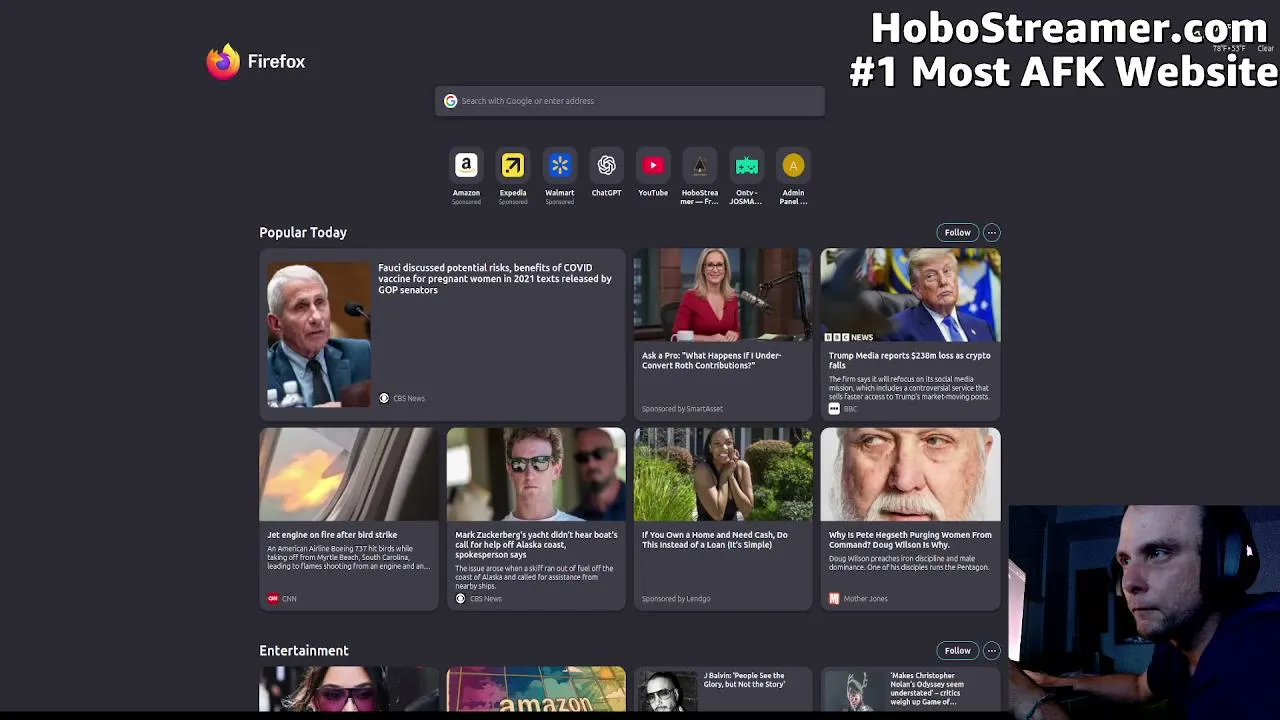1280x720 pixels.
Task: Open the J Balvin story headline
Action: click(x=744, y=680)
